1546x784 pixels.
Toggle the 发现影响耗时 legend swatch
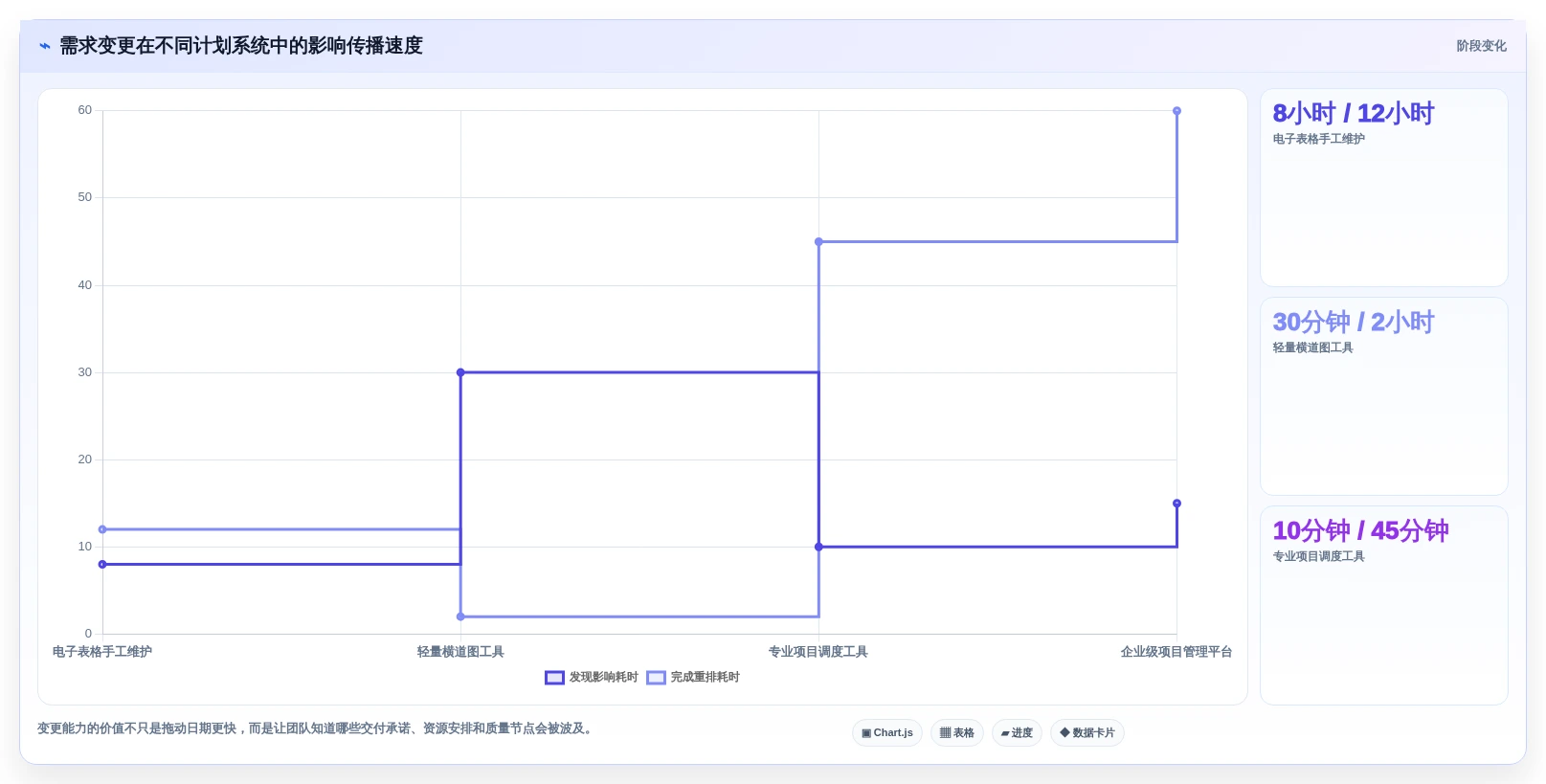pyautogui.click(x=554, y=678)
